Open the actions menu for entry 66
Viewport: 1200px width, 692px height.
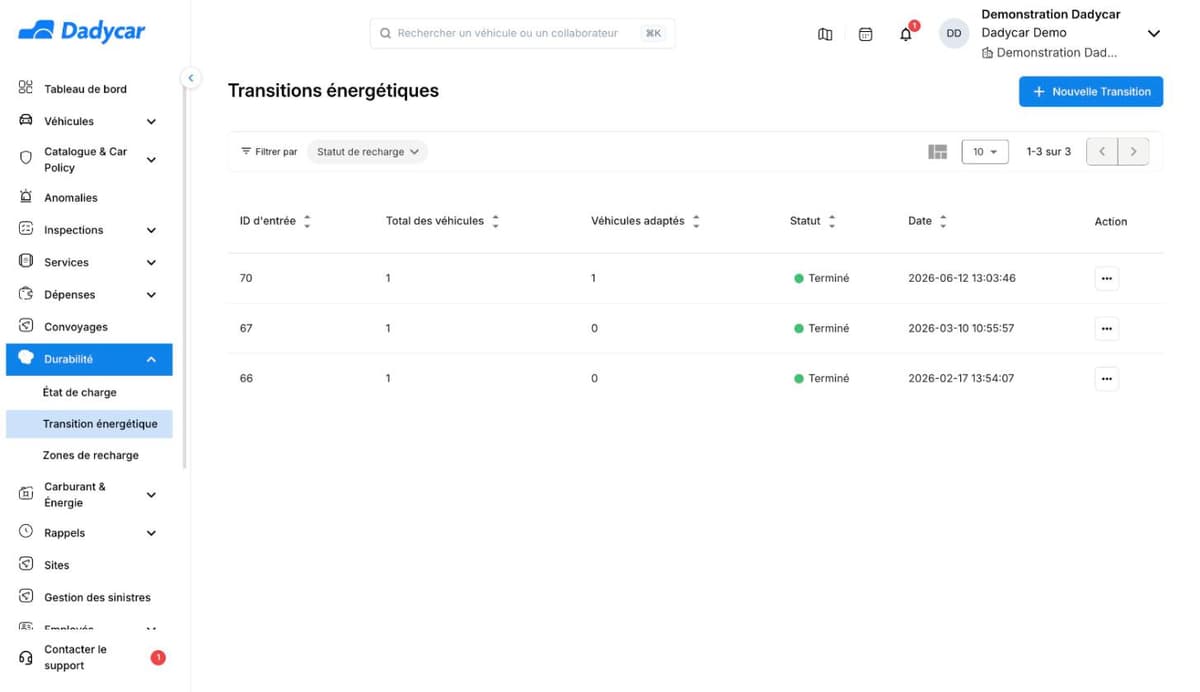click(x=1106, y=378)
